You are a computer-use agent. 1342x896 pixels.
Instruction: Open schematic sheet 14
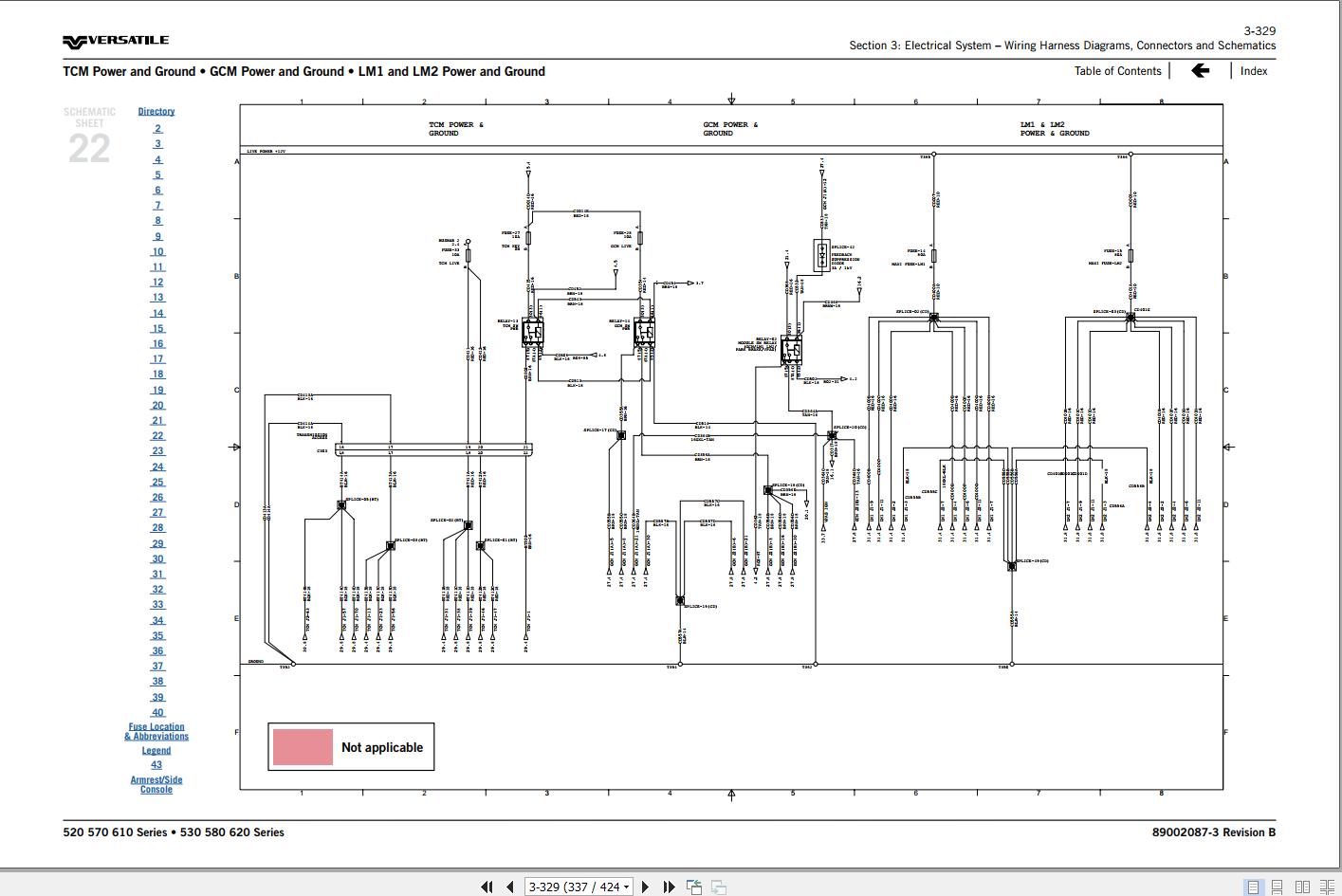tap(157, 313)
